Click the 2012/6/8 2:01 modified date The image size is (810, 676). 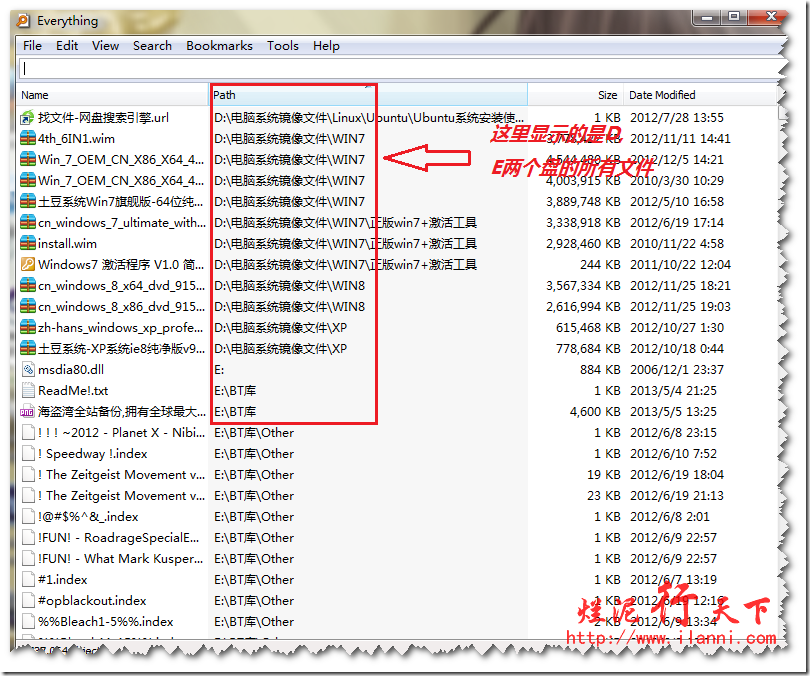[669, 517]
